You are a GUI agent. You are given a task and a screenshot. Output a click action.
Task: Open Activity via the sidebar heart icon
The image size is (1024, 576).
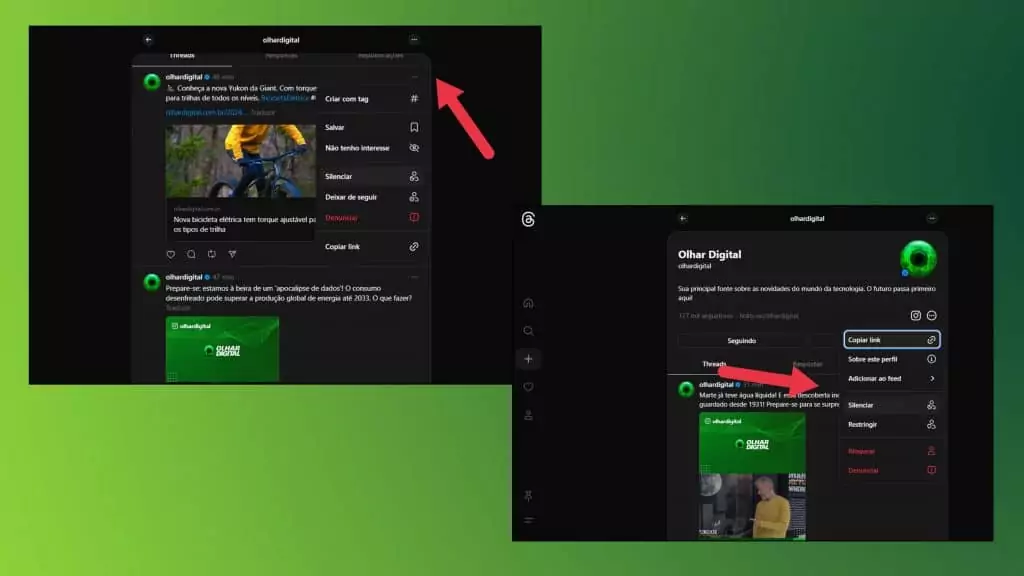coord(528,387)
